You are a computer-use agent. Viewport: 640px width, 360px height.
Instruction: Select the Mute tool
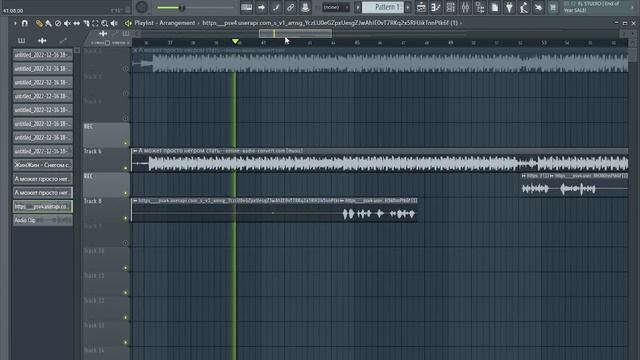67,24
